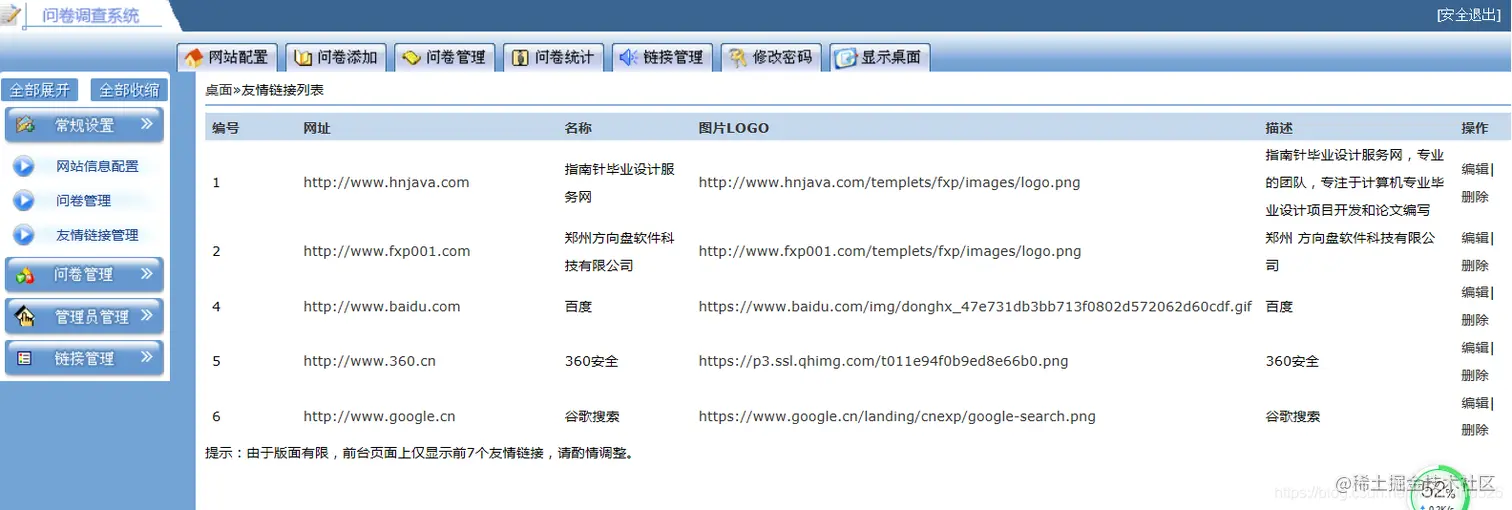1512x510 pixels.
Task: Click 删除 for the google.cn row
Action: click(1475, 431)
